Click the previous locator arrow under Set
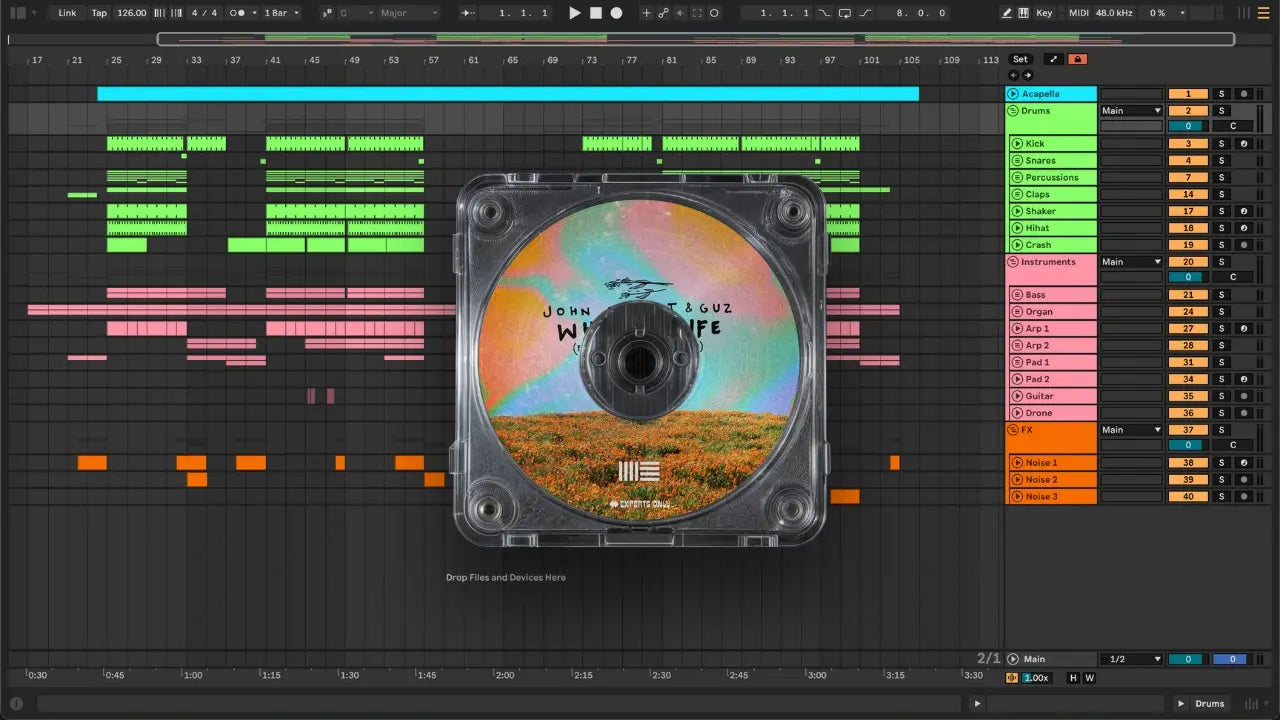 point(1013,75)
